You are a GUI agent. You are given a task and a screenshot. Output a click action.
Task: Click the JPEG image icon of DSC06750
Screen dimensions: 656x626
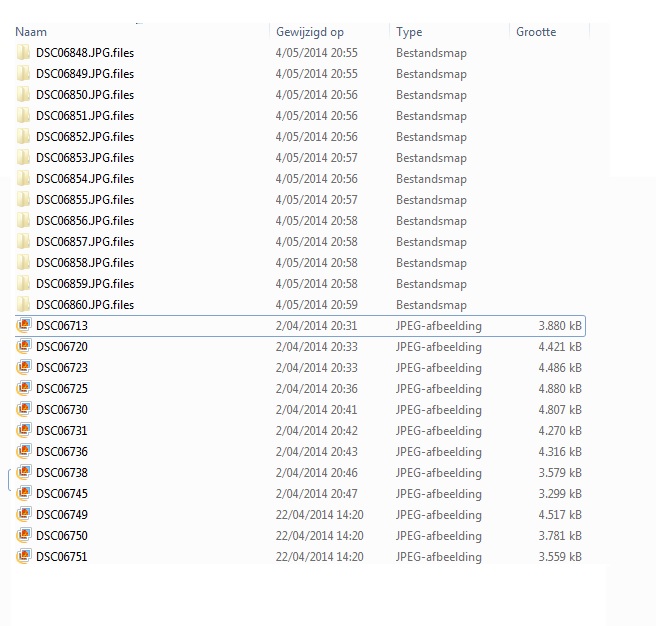point(24,535)
